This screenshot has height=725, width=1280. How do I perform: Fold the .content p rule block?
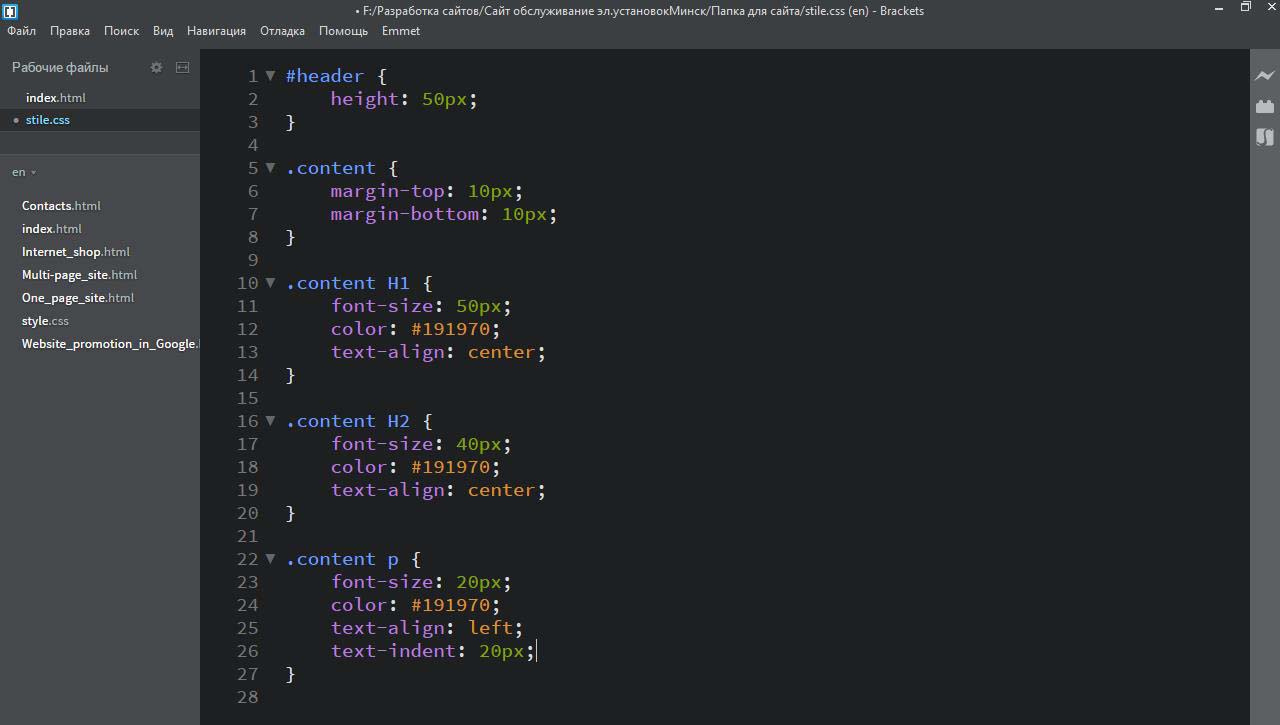270,559
